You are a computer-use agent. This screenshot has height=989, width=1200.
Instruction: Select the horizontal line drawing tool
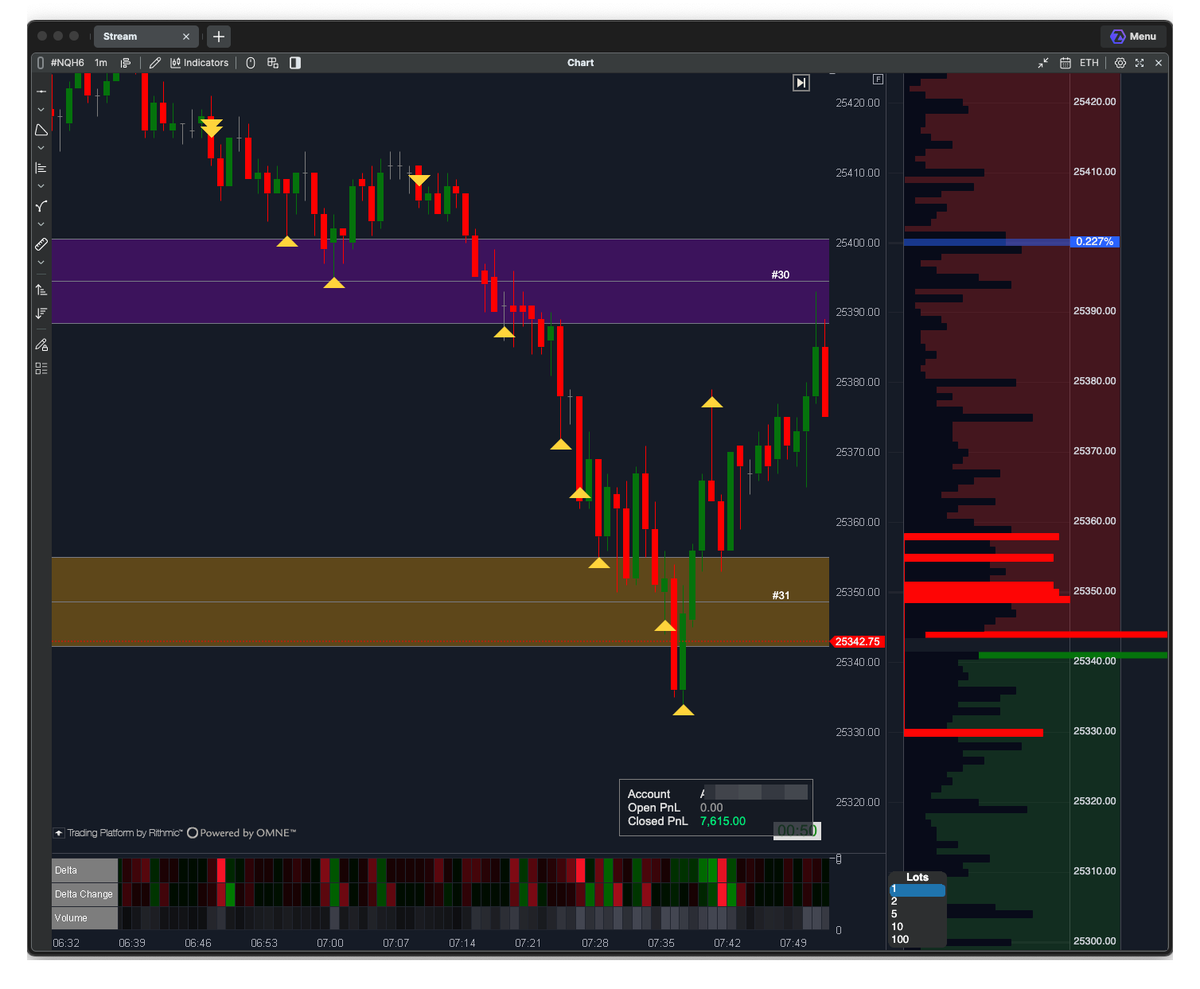(41, 91)
